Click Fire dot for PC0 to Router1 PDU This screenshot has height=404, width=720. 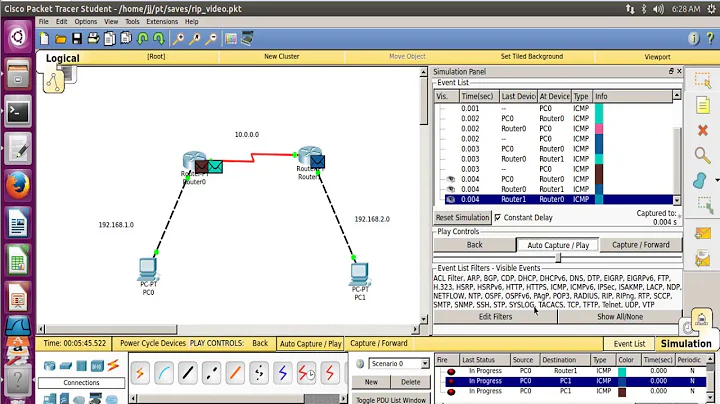[x=451, y=371]
